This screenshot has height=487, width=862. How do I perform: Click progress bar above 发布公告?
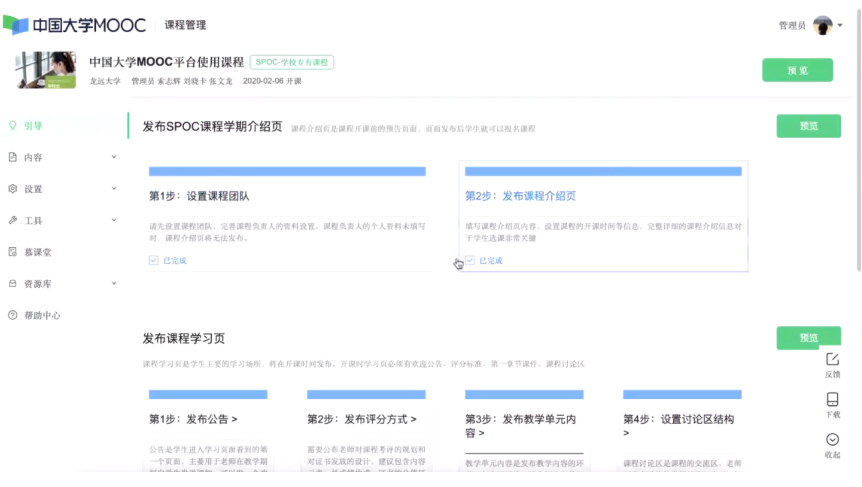click(208, 395)
